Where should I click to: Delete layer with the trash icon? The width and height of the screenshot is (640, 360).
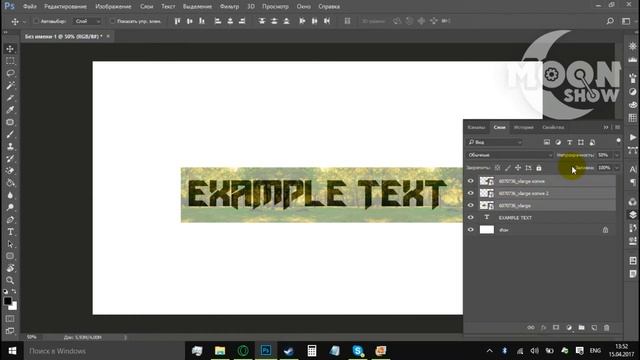[x=607, y=327]
